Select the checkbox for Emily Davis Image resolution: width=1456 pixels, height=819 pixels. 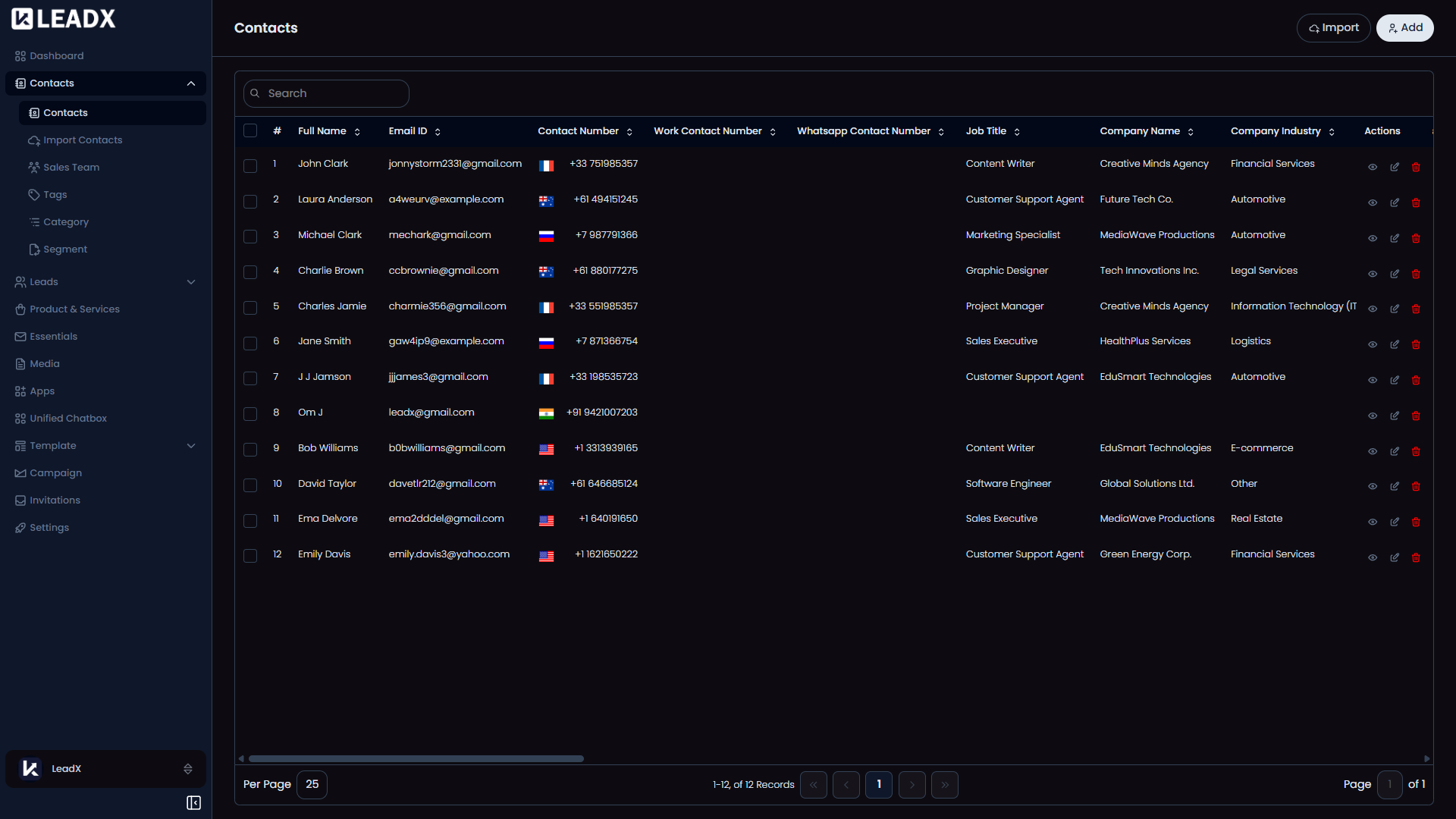250,556
